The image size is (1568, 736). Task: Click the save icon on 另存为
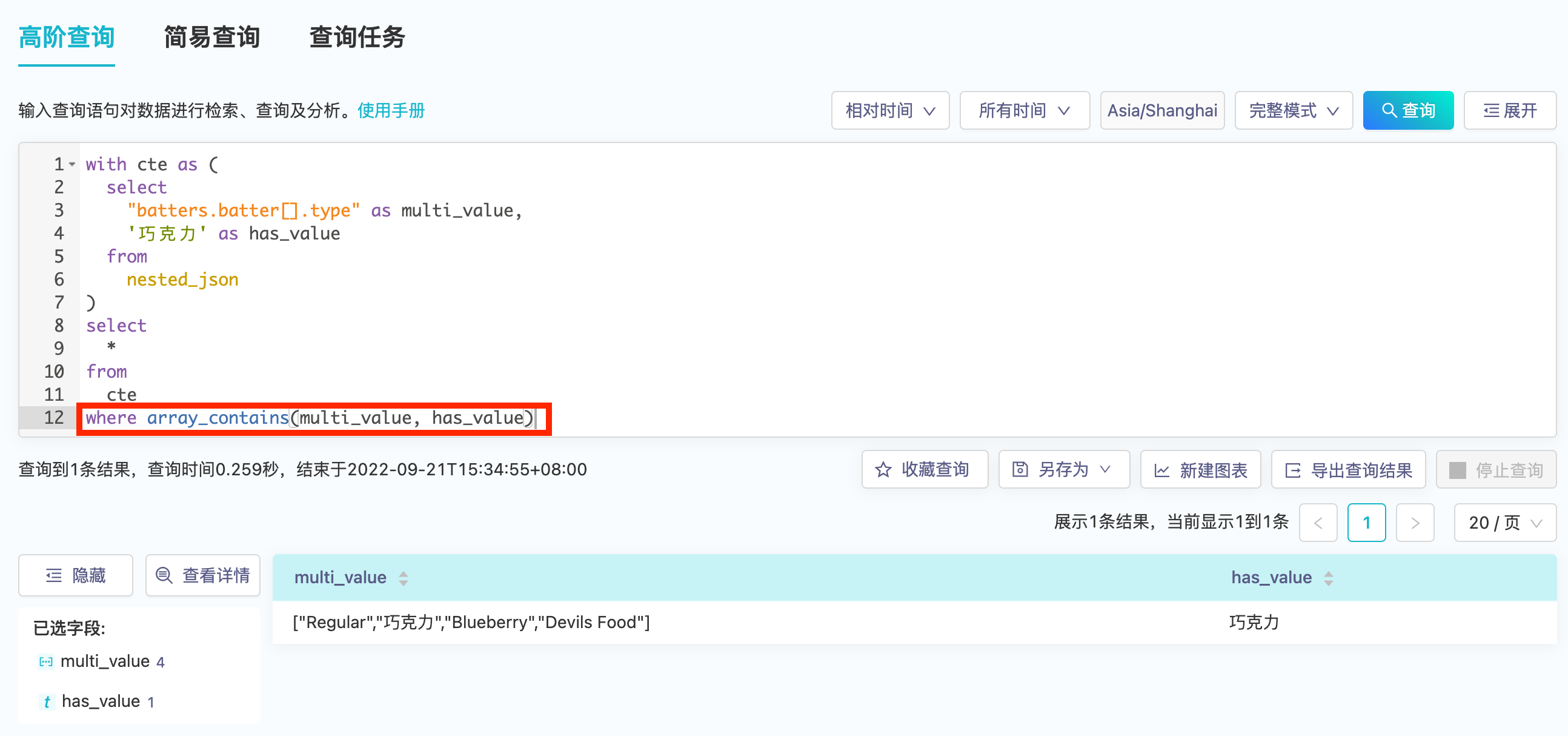(1020, 470)
